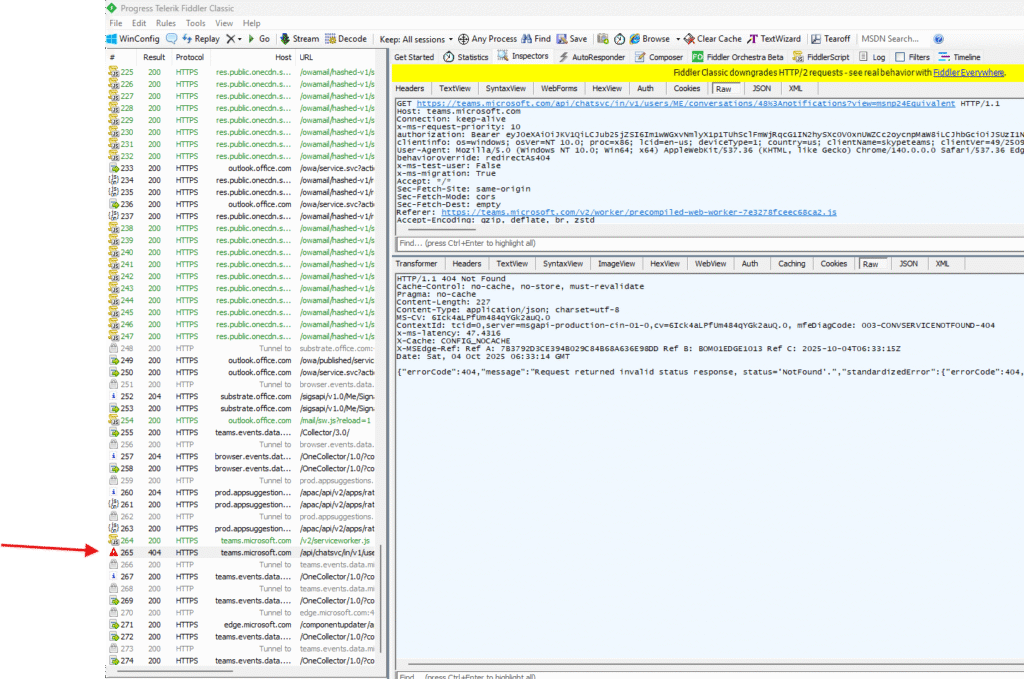This screenshot has width=1024, height=679.
Task: Click the camera screenshot icon
Action: (x=602, y=39)
